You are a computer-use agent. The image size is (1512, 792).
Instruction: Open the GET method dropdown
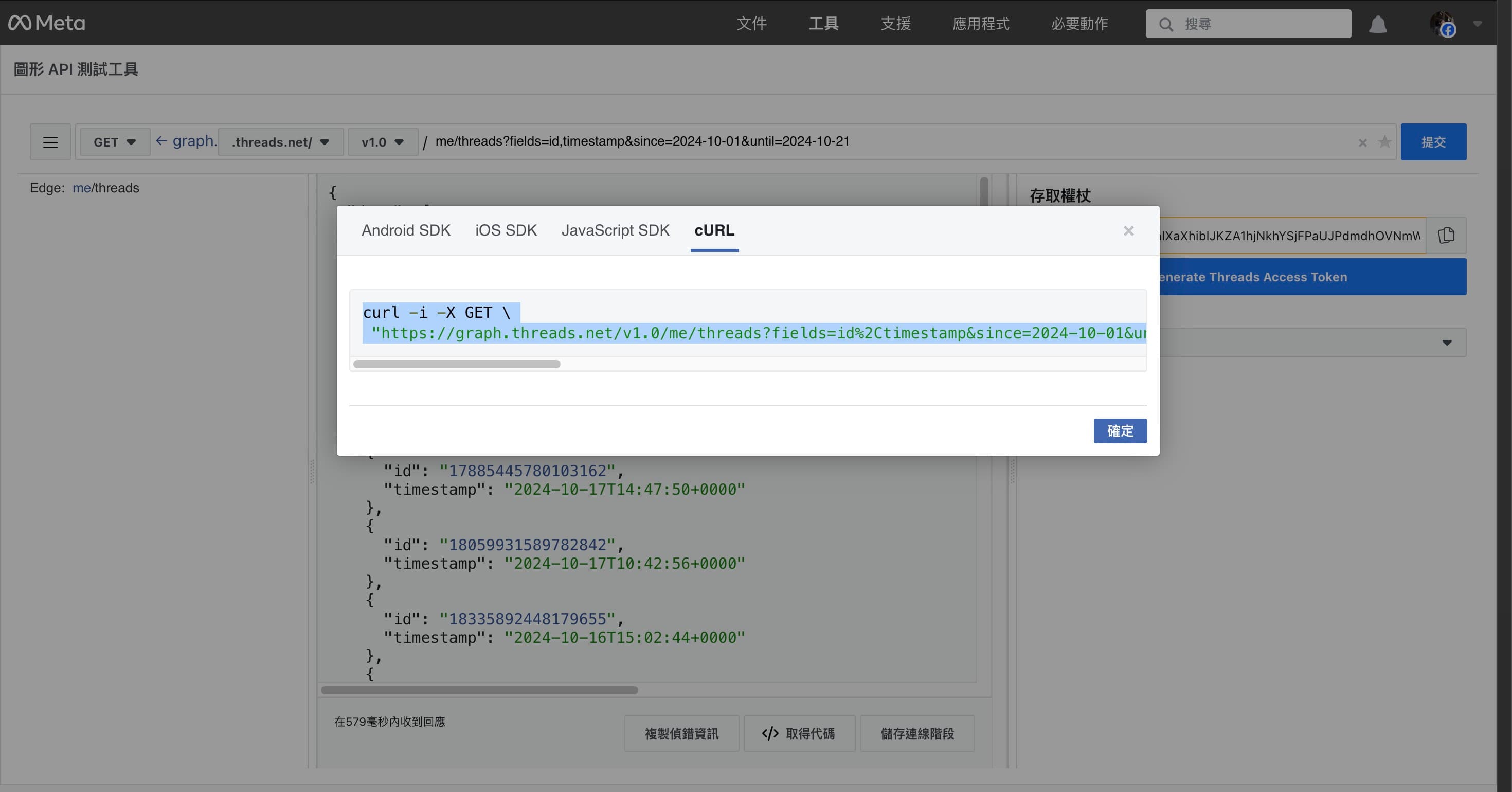point(115,141)
